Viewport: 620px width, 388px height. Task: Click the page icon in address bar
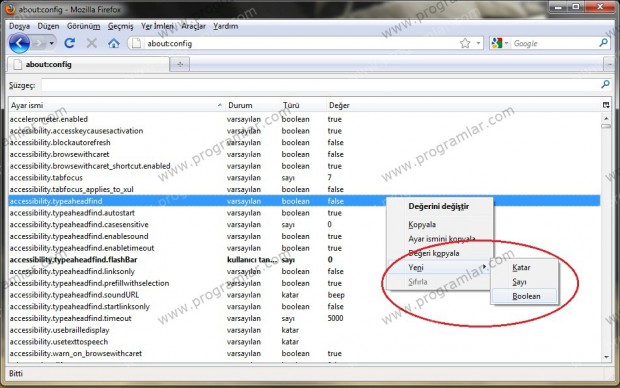(136, 43)
